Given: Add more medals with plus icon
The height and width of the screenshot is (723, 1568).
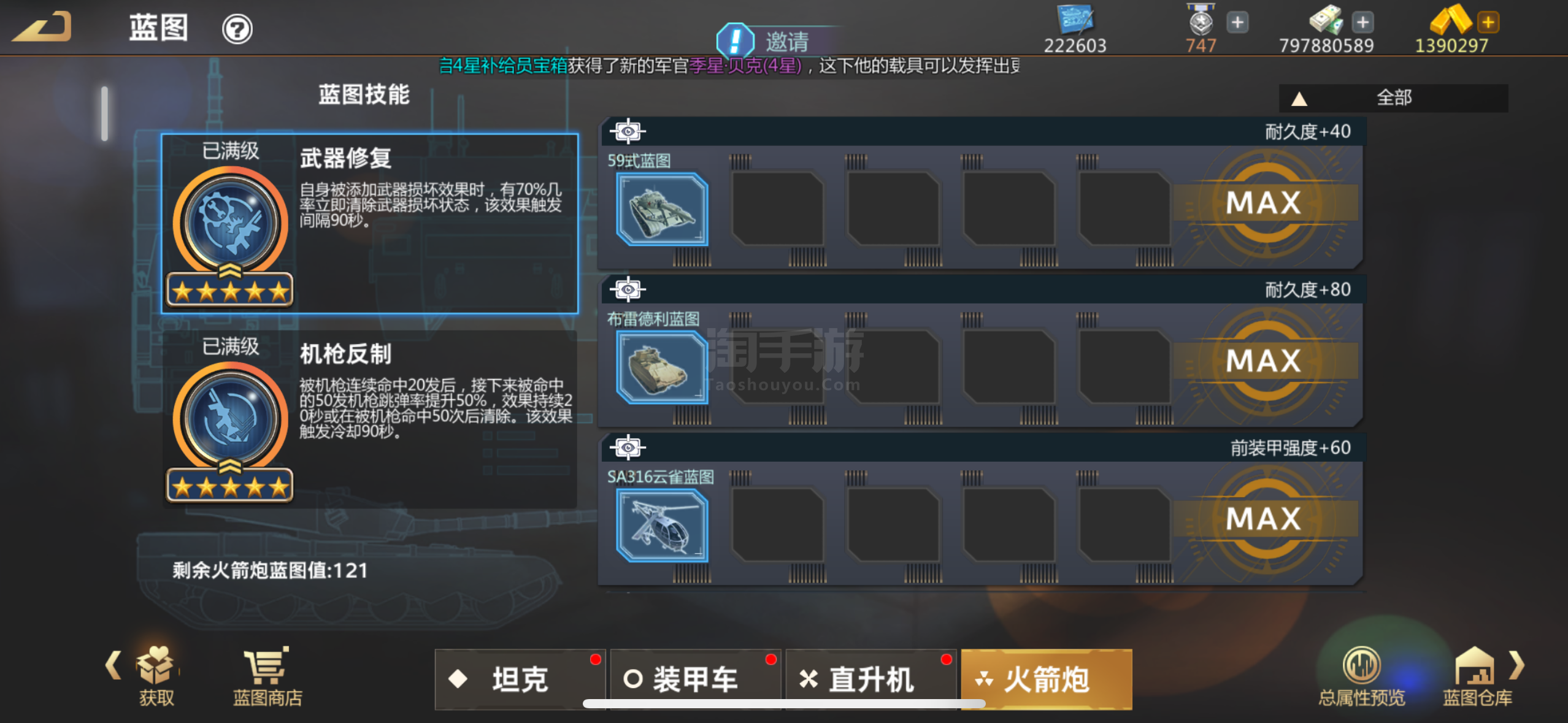Looking at the screenshot, I should (x=1237, y=23).
